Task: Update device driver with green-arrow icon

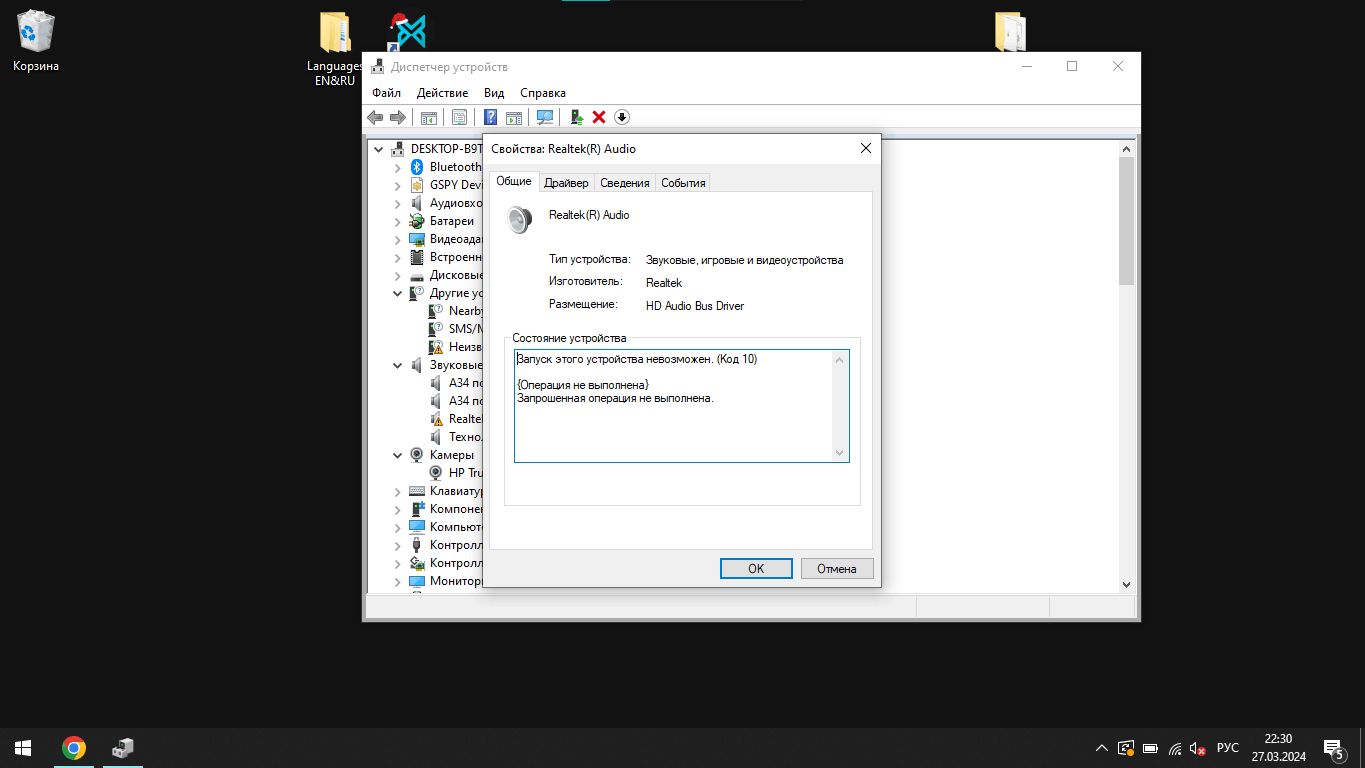Action: click(577, 117)
